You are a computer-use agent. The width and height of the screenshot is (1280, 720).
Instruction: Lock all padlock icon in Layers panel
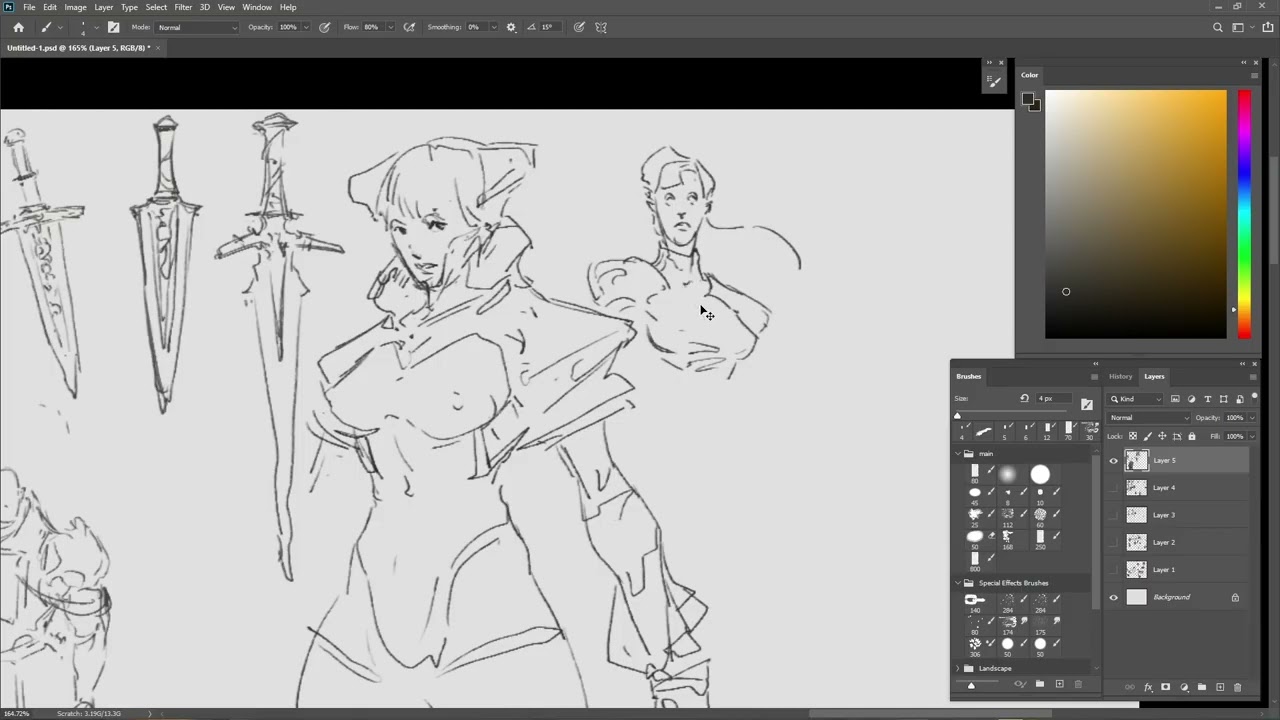[x=1191, y=436]
